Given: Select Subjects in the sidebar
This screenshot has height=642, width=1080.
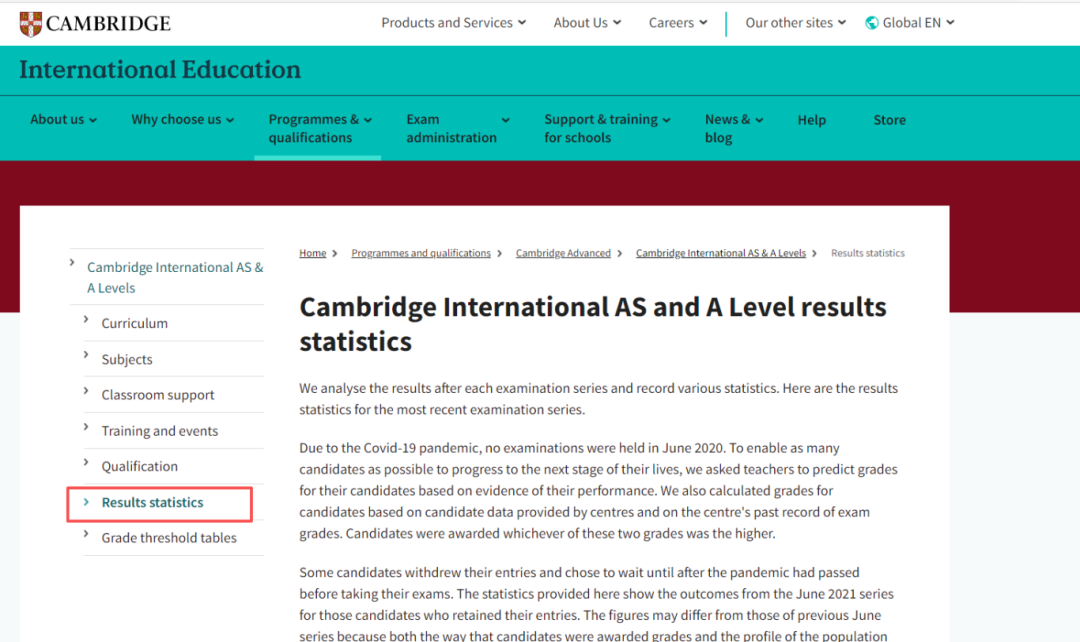Looking at the screenshot, I should [x=127, y=359].
